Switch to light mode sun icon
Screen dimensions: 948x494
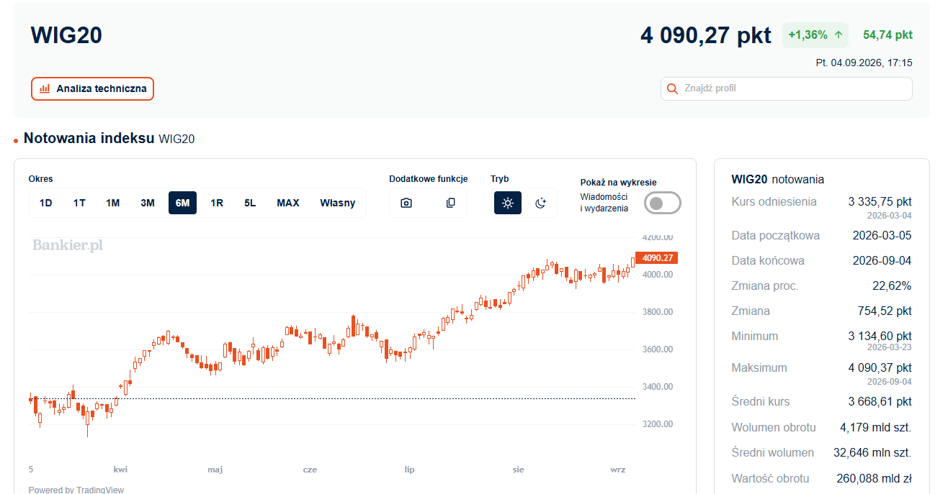point(507,203)
